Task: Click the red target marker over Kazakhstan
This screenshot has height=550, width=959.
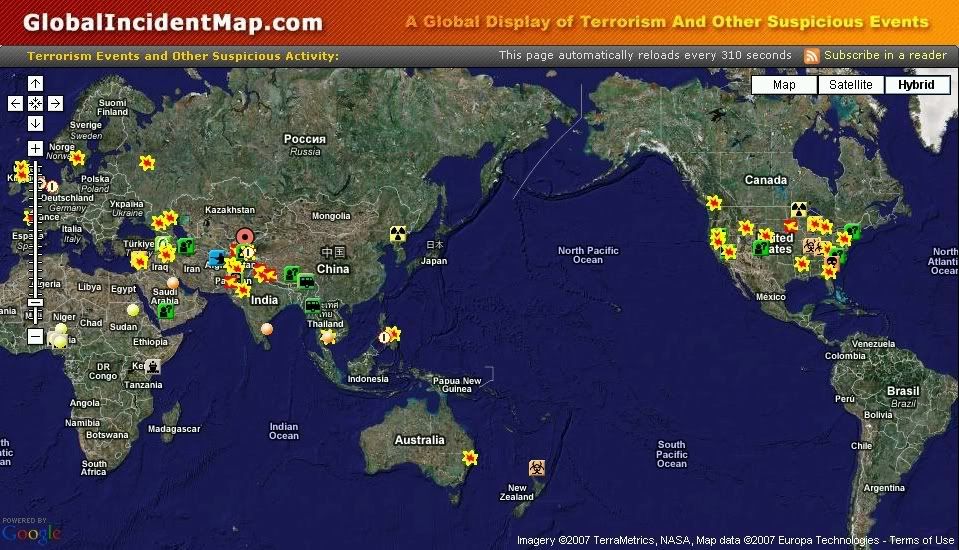Action: click(244, 238)
